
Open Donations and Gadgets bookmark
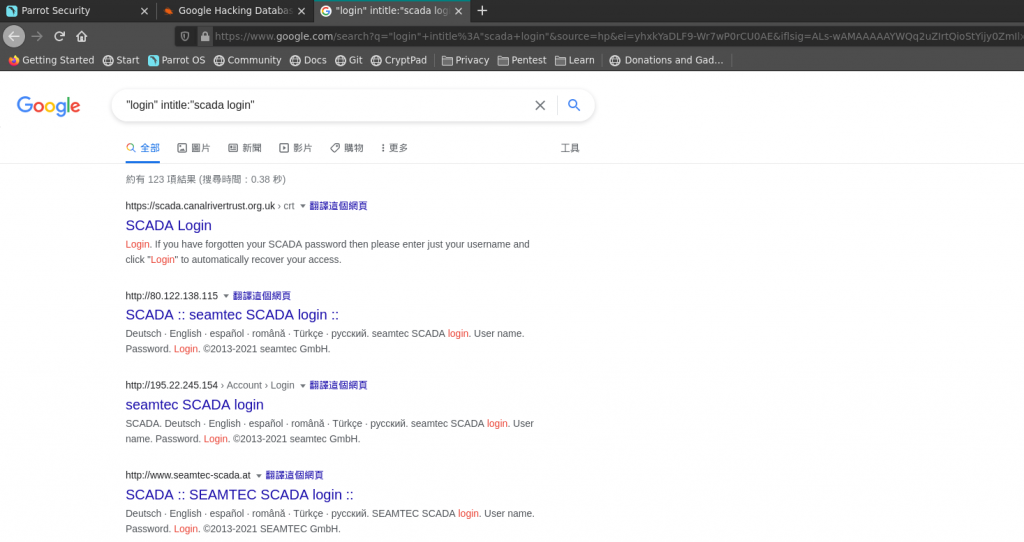tap(666, 60)
